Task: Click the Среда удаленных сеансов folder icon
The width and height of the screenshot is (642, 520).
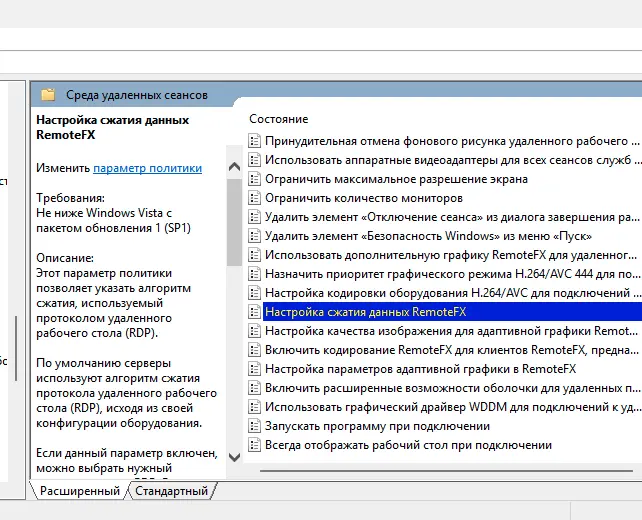Action: tap(48, 95)
